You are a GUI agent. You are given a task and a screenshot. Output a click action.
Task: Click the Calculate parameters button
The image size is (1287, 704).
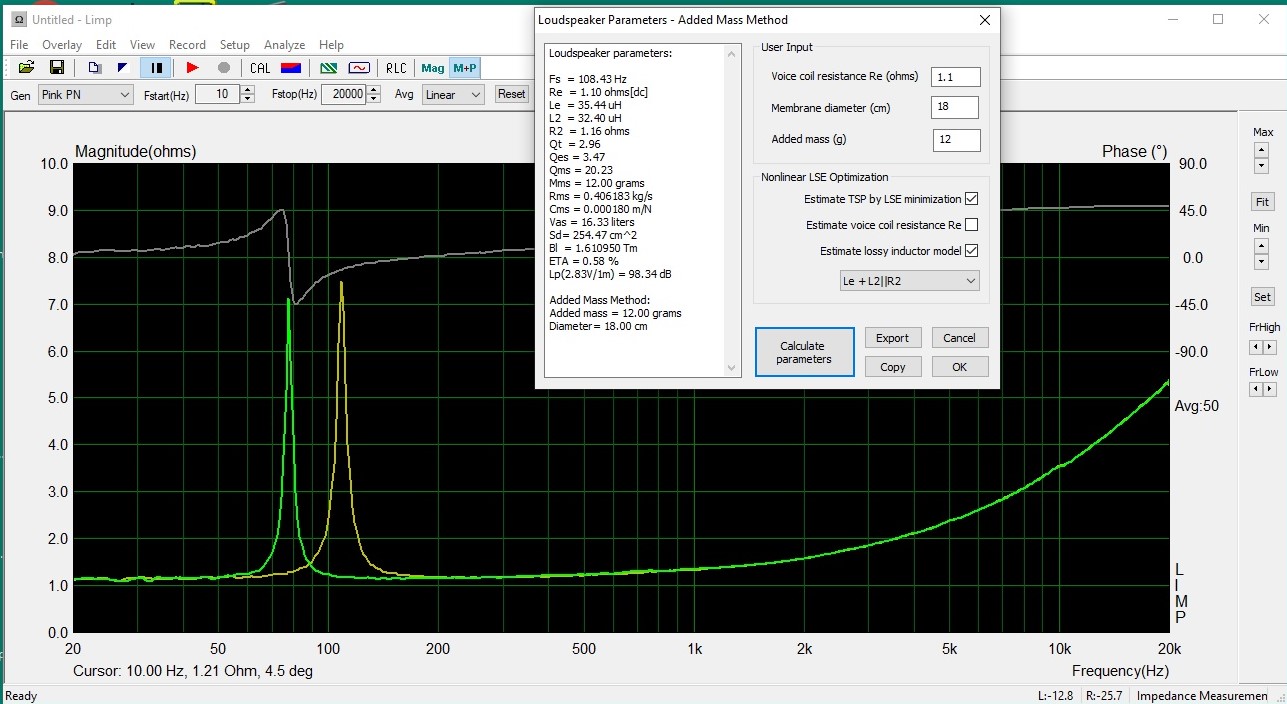tap(804, 352)
